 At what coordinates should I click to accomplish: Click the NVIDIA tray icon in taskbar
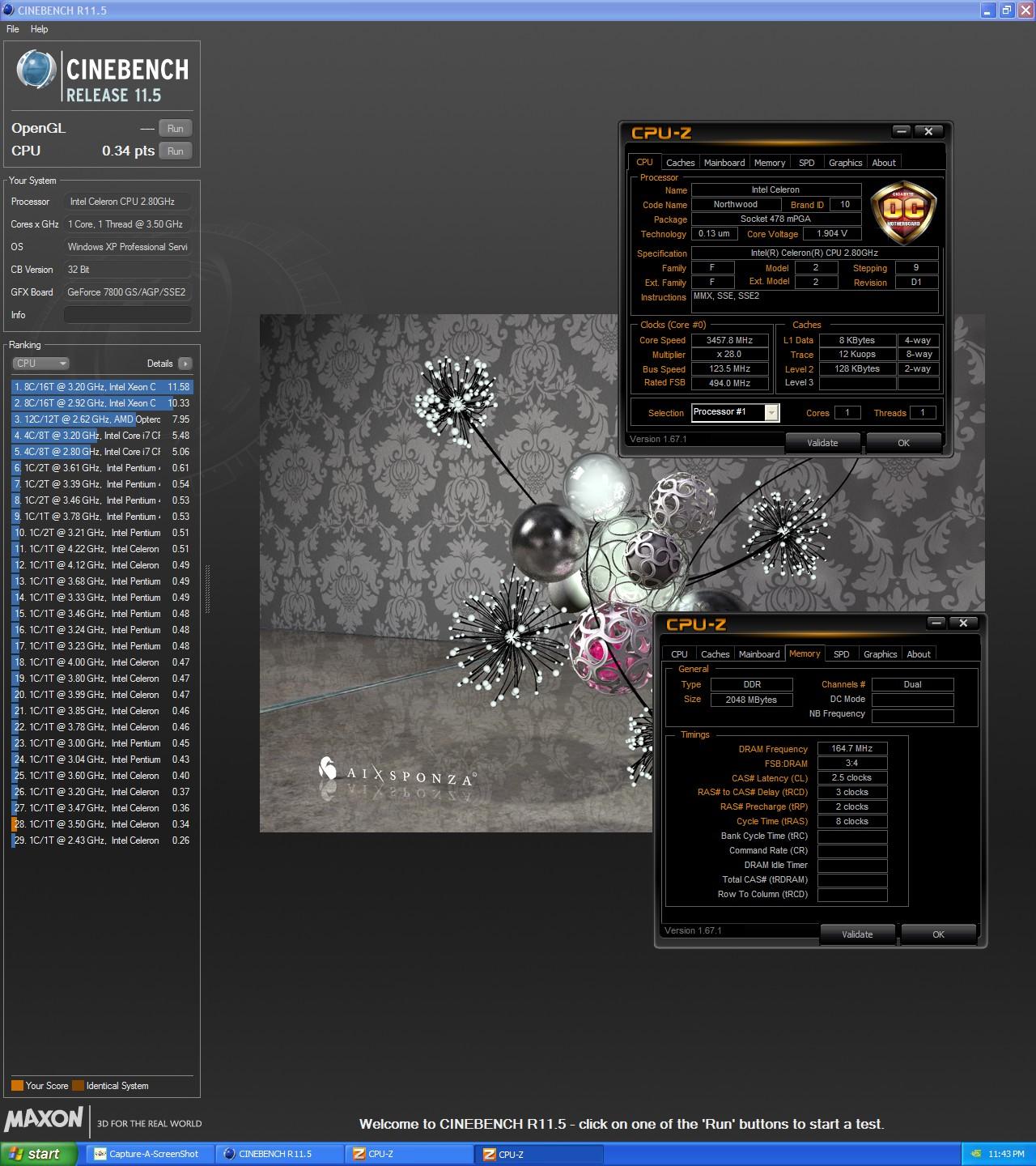tap(976, 1154)
